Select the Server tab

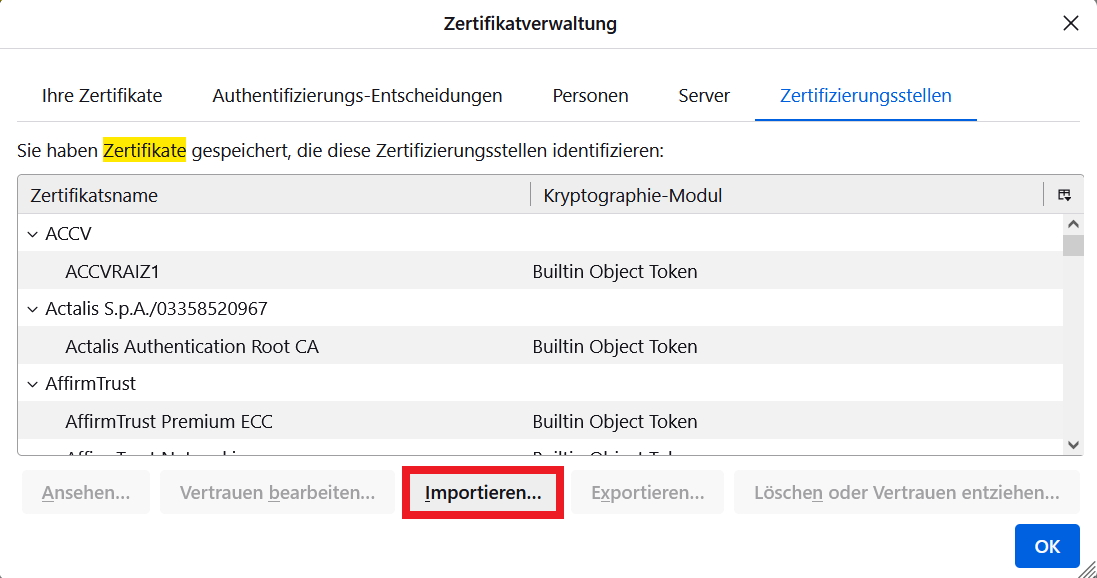(x=704, y=96)
